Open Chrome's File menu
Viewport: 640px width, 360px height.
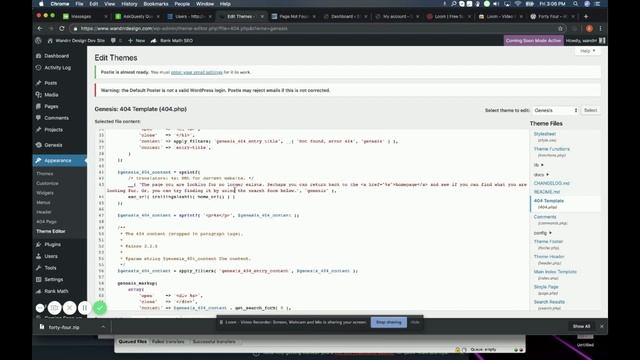tap(79, 4)
